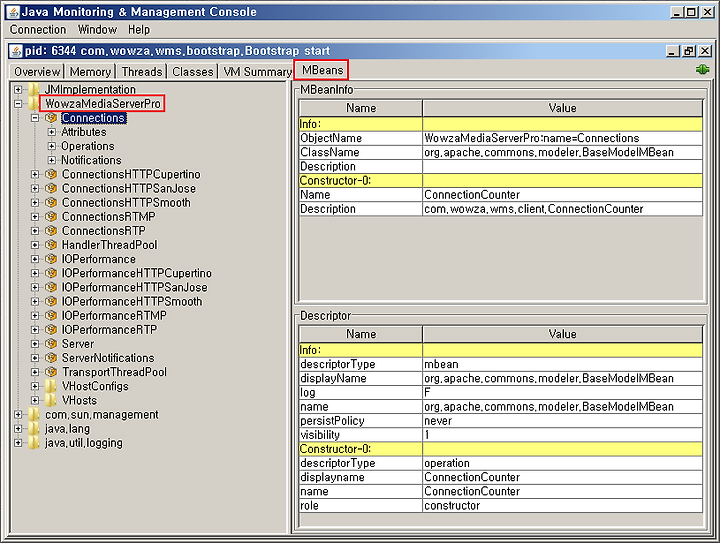Click the ObjectName value cell
Viewport: 720px width, 543px height.
point(562,138)
